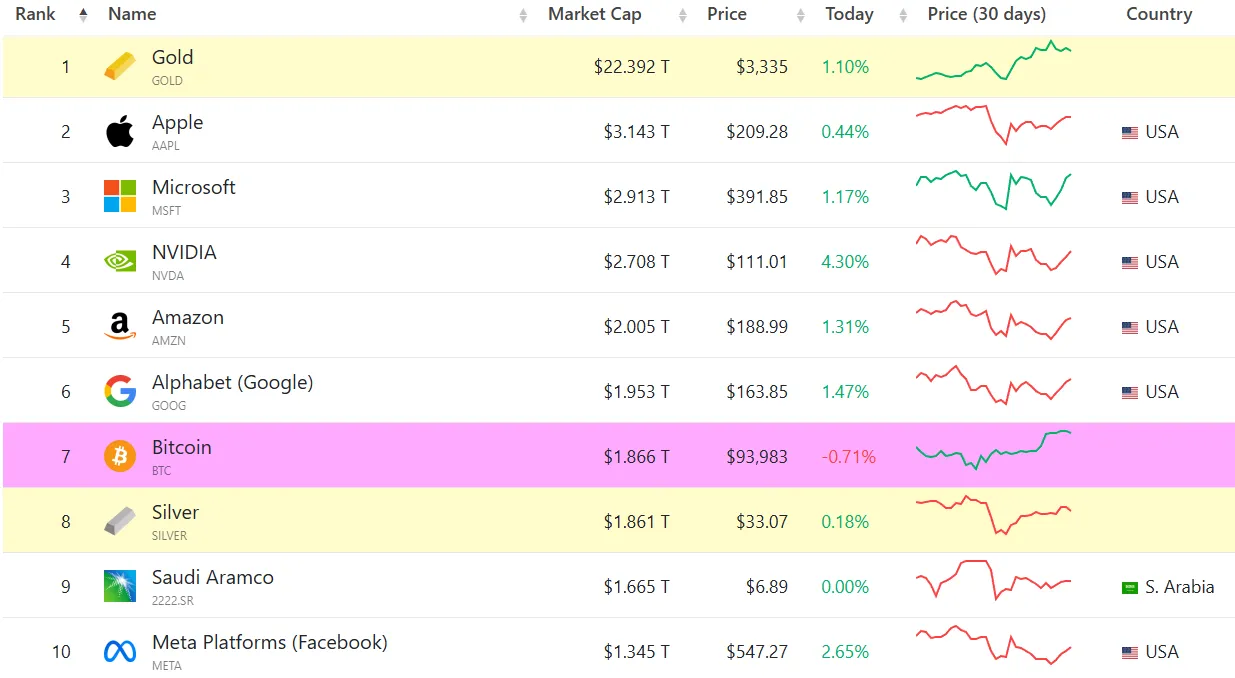Click the Apple logo icon

point(120,131)
